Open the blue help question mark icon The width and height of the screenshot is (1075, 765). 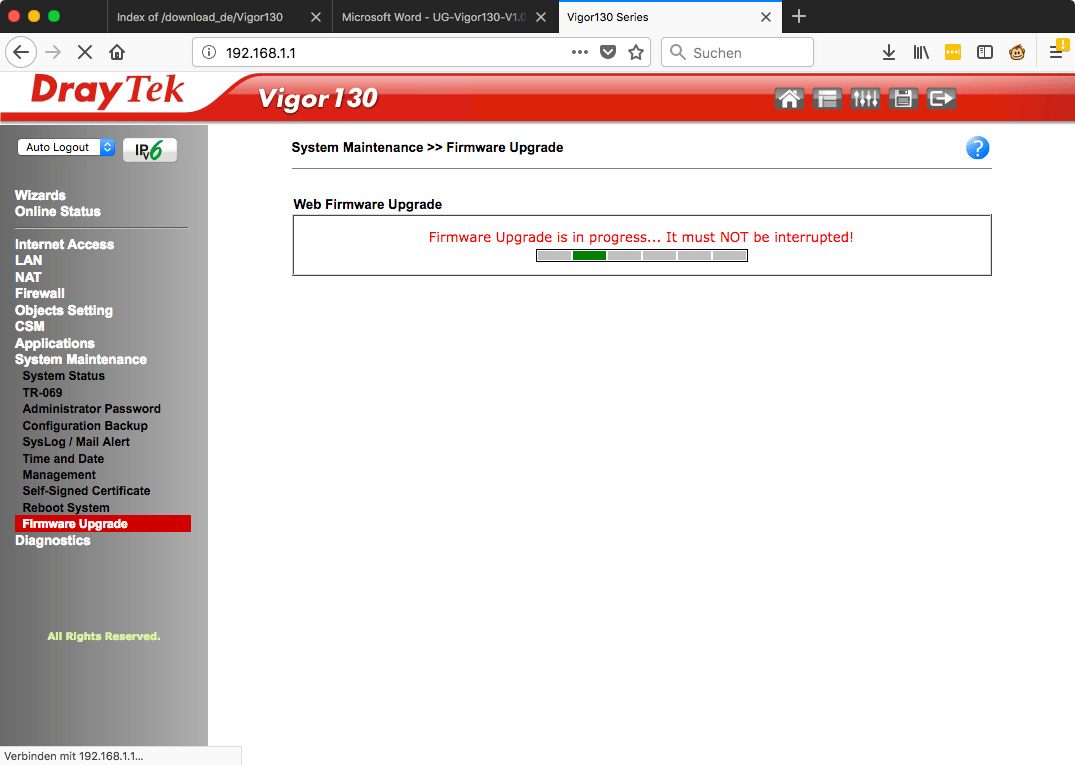click(978, 148)
